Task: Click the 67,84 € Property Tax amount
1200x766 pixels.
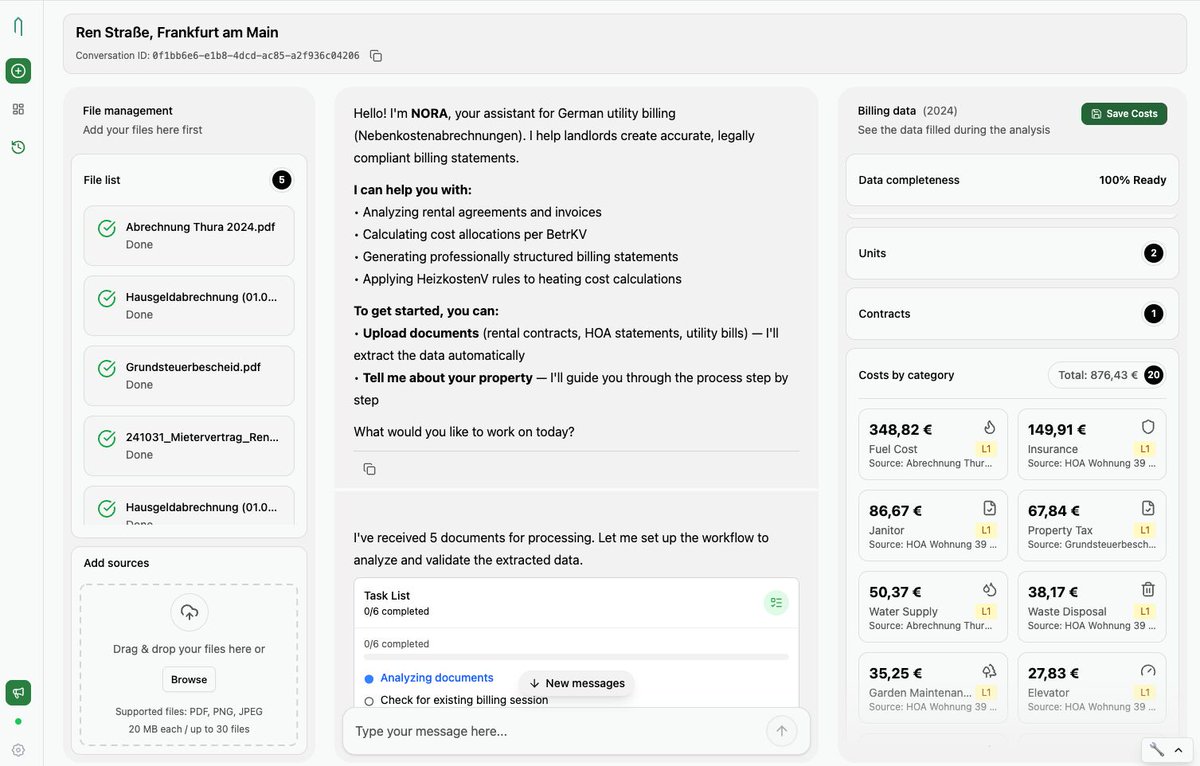Action: 1053,510
